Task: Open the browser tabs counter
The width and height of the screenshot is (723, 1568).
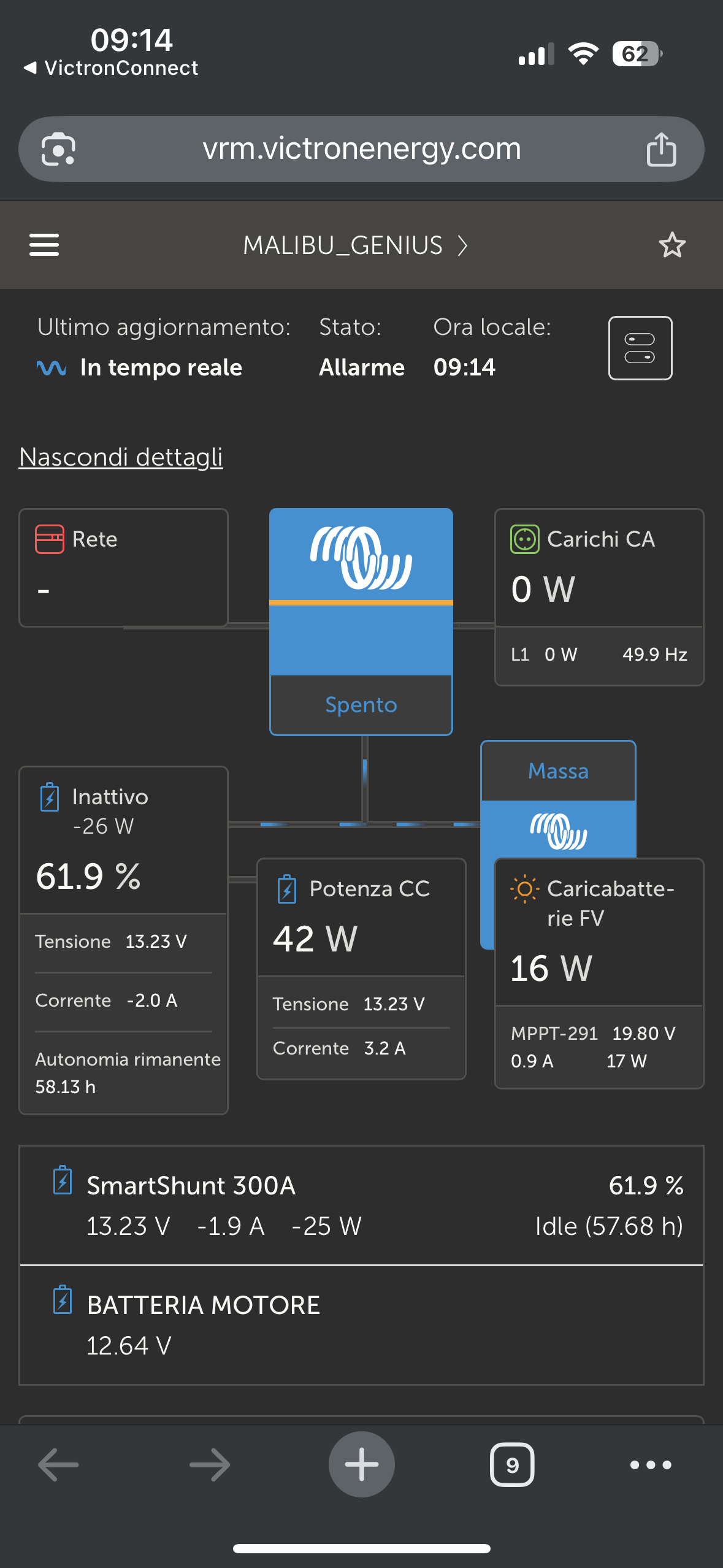Action: pos(512,1465)
